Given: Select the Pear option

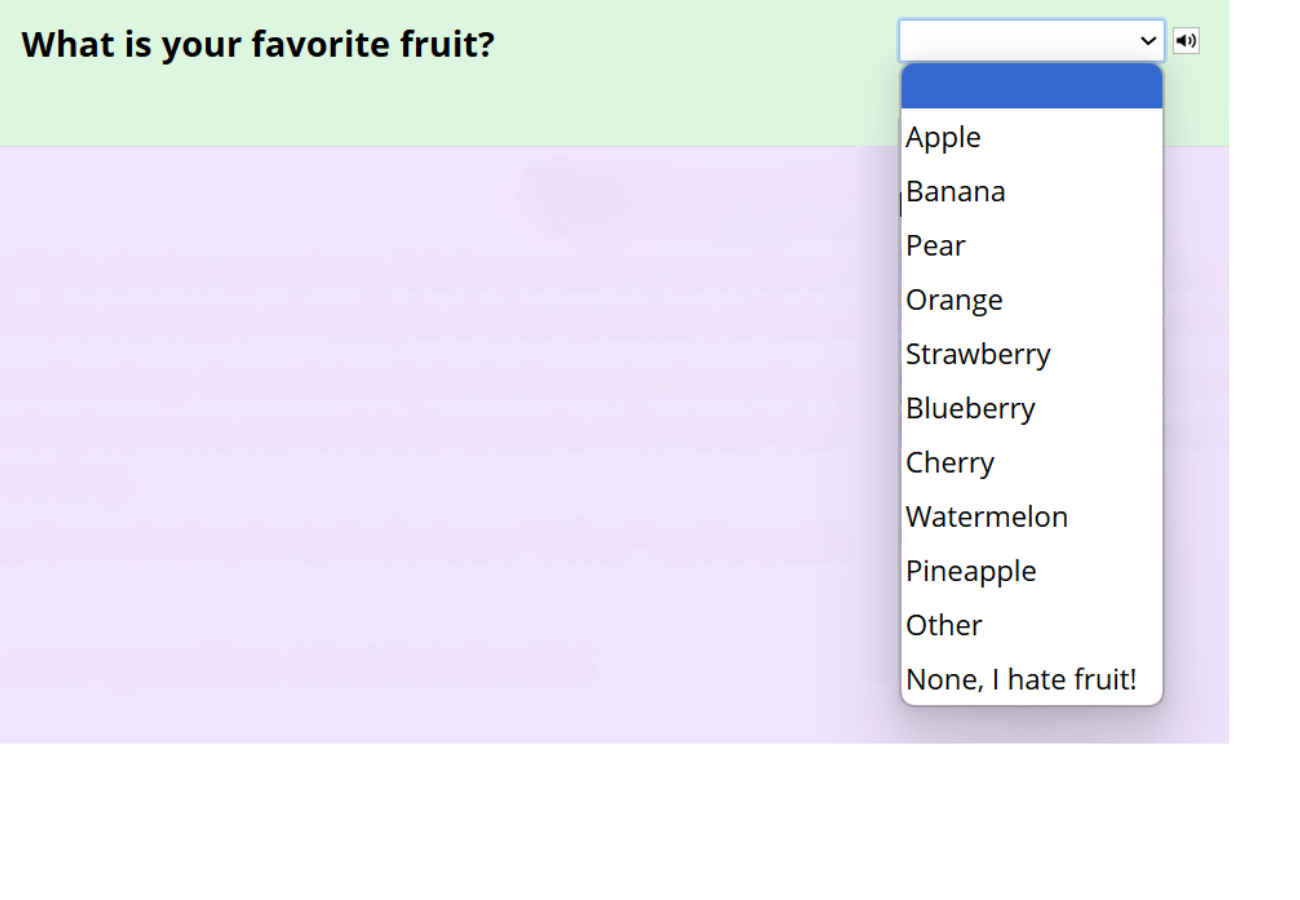Looking at the screenshot, I should (x=1031, y=245).
